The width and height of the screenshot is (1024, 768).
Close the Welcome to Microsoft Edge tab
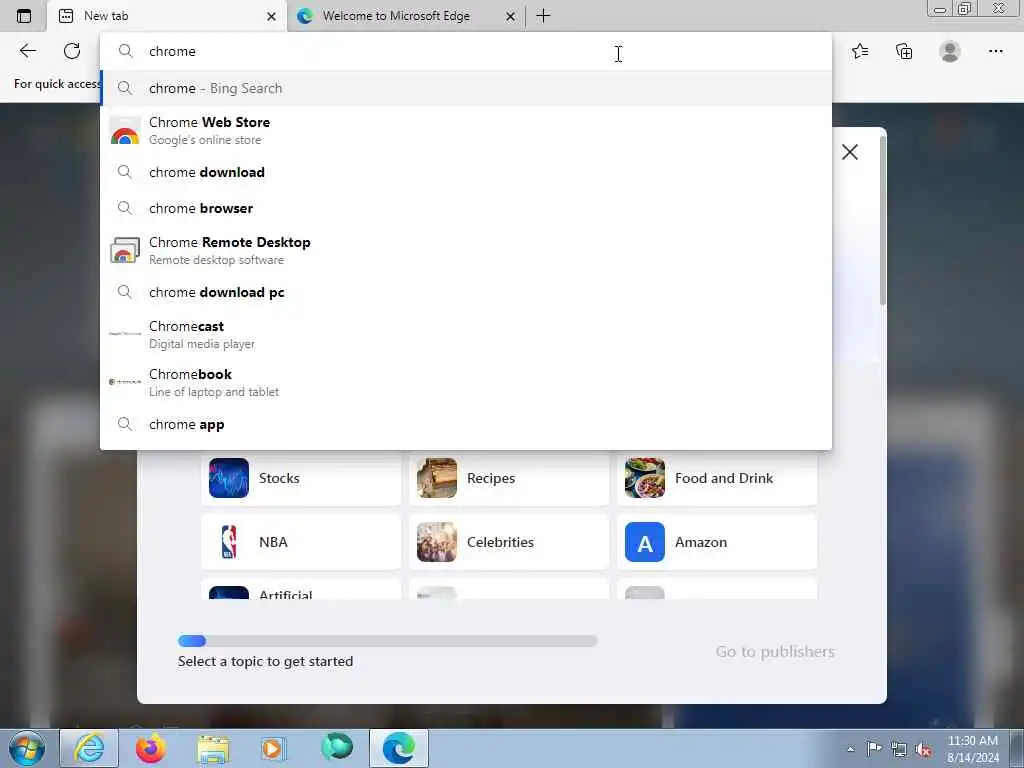[x=511, y=16]
